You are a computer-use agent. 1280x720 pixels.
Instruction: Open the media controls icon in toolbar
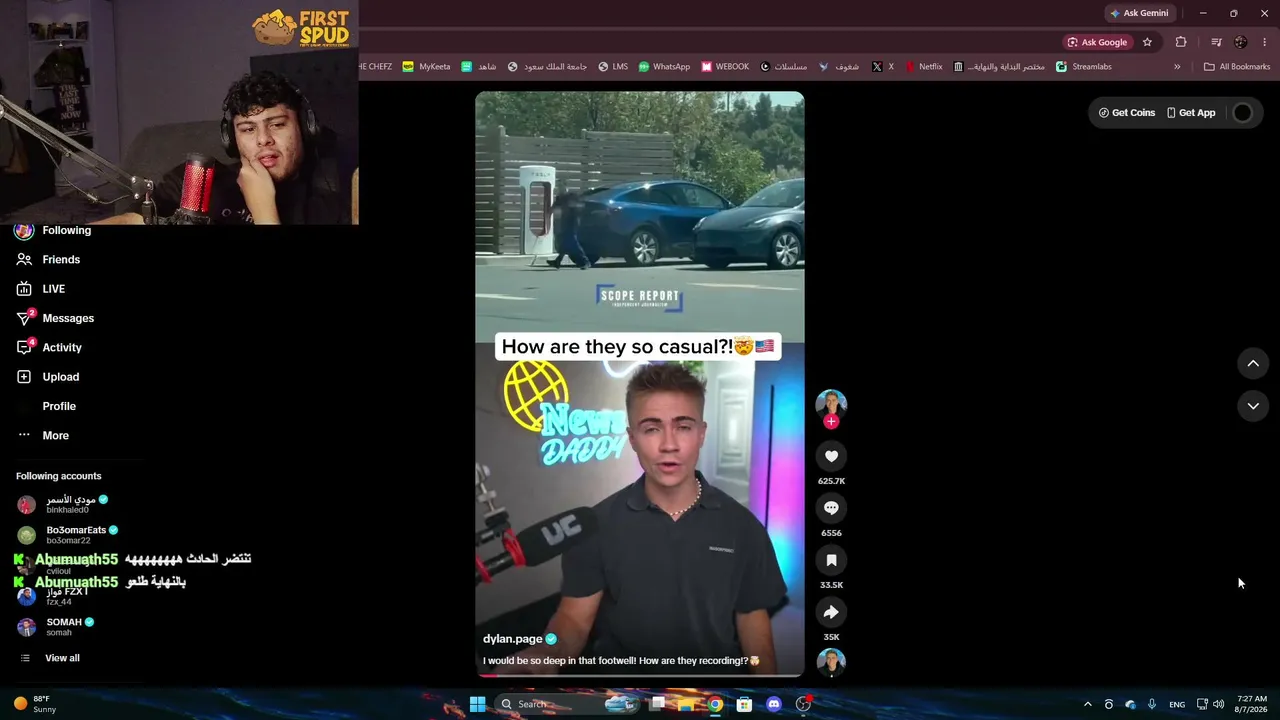(x=1216, y=42)
